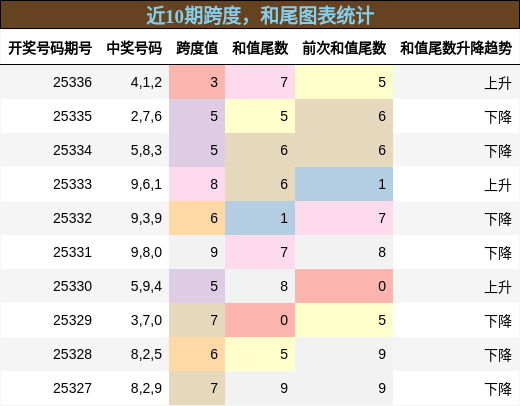Click winning numbers 2,7,6
The image size is (520, 406).
[x=146, y=116]
